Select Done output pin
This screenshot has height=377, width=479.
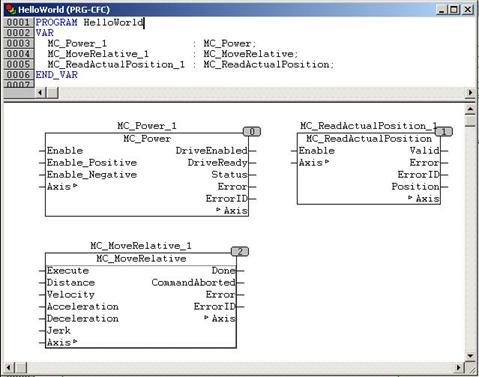coord(224,271)
